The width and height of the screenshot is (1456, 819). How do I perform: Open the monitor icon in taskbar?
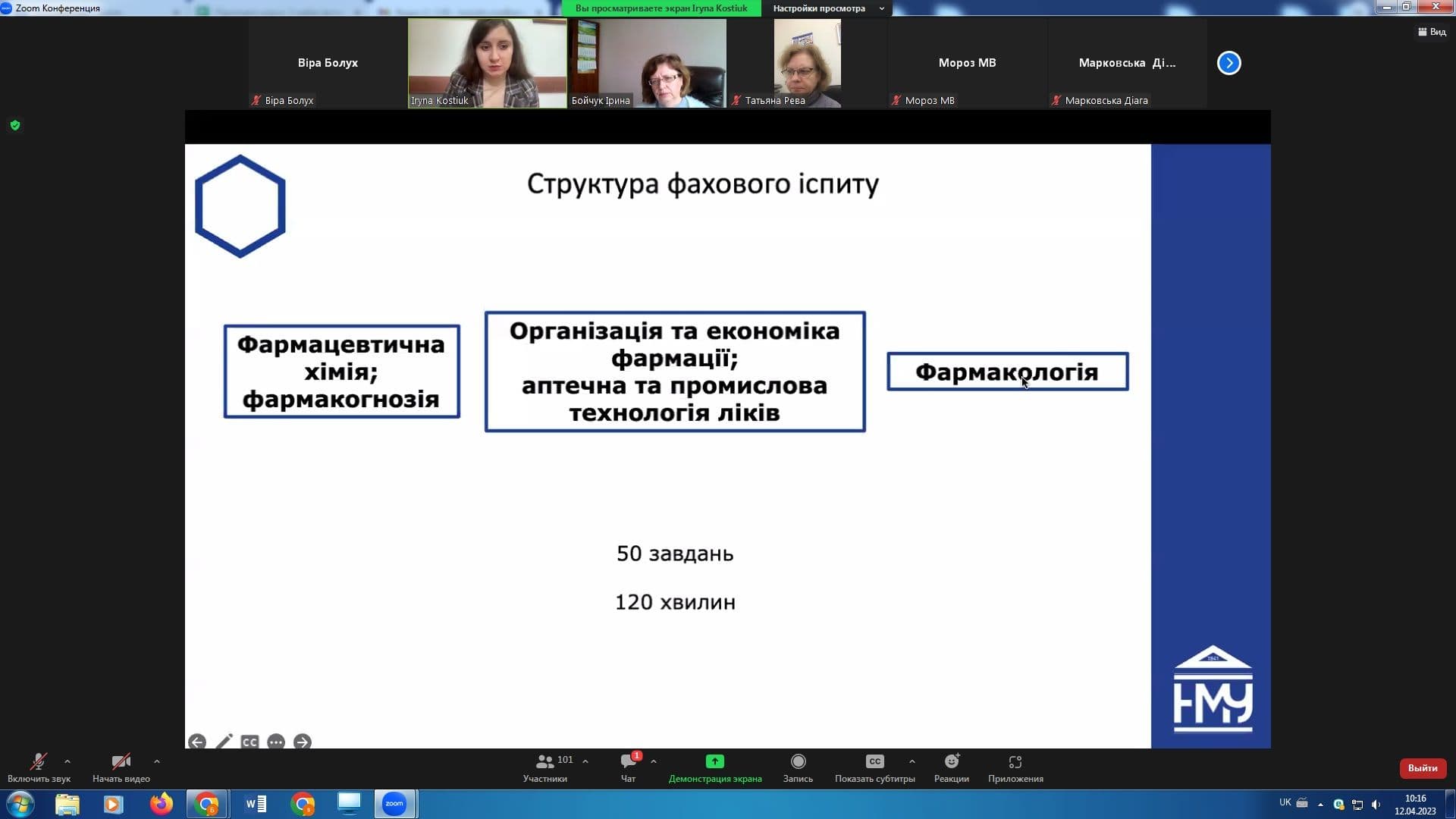click(x=349, y=804)
